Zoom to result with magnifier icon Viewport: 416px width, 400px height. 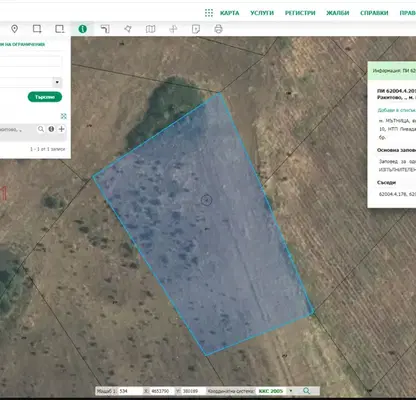pos(41,129)
